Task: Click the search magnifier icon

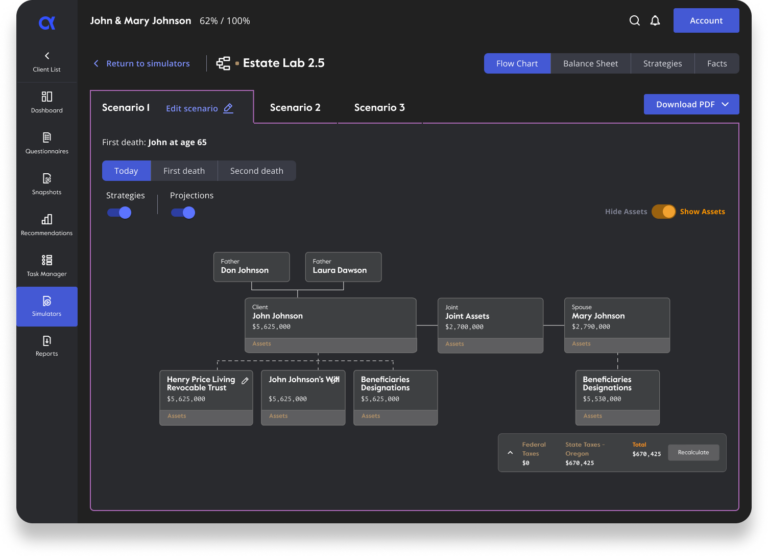Action: coord(634,21)
